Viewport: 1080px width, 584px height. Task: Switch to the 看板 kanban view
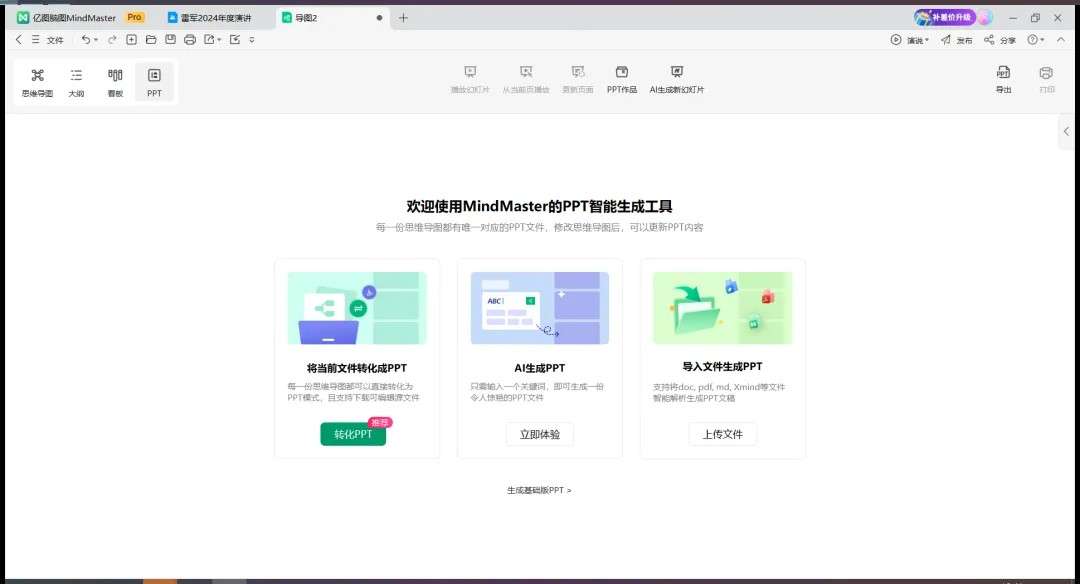(115, 81)
